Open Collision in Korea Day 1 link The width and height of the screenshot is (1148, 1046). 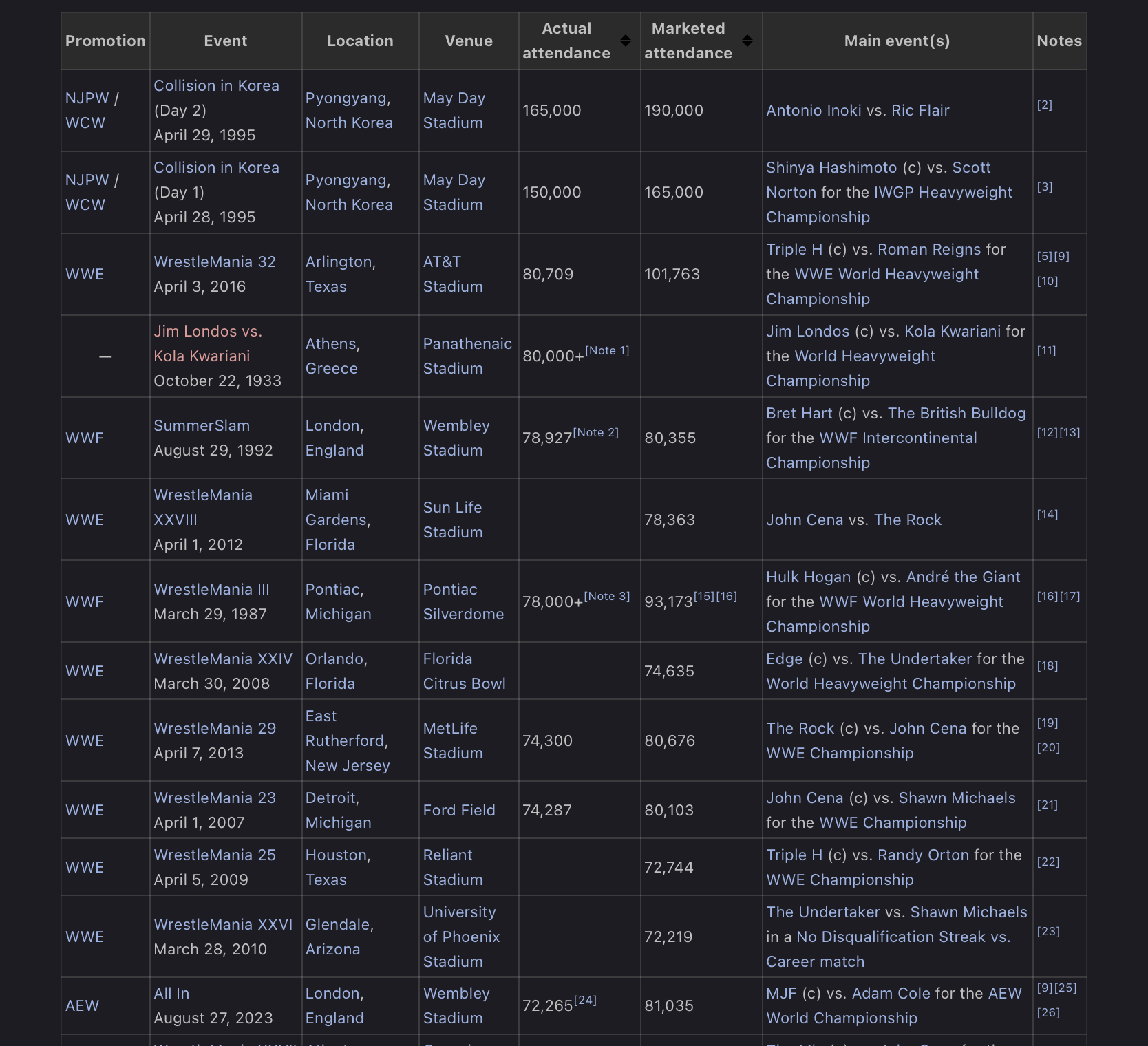point(216,168)
